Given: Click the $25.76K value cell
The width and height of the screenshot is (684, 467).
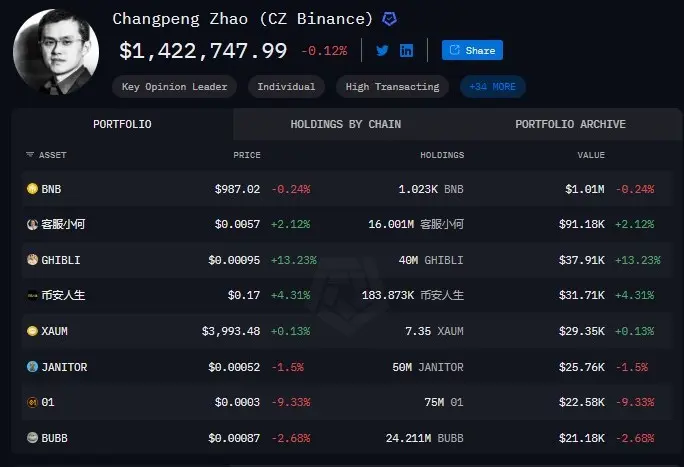Looking at the screenshot, I should pyautogui.click(x=582, y=367).
